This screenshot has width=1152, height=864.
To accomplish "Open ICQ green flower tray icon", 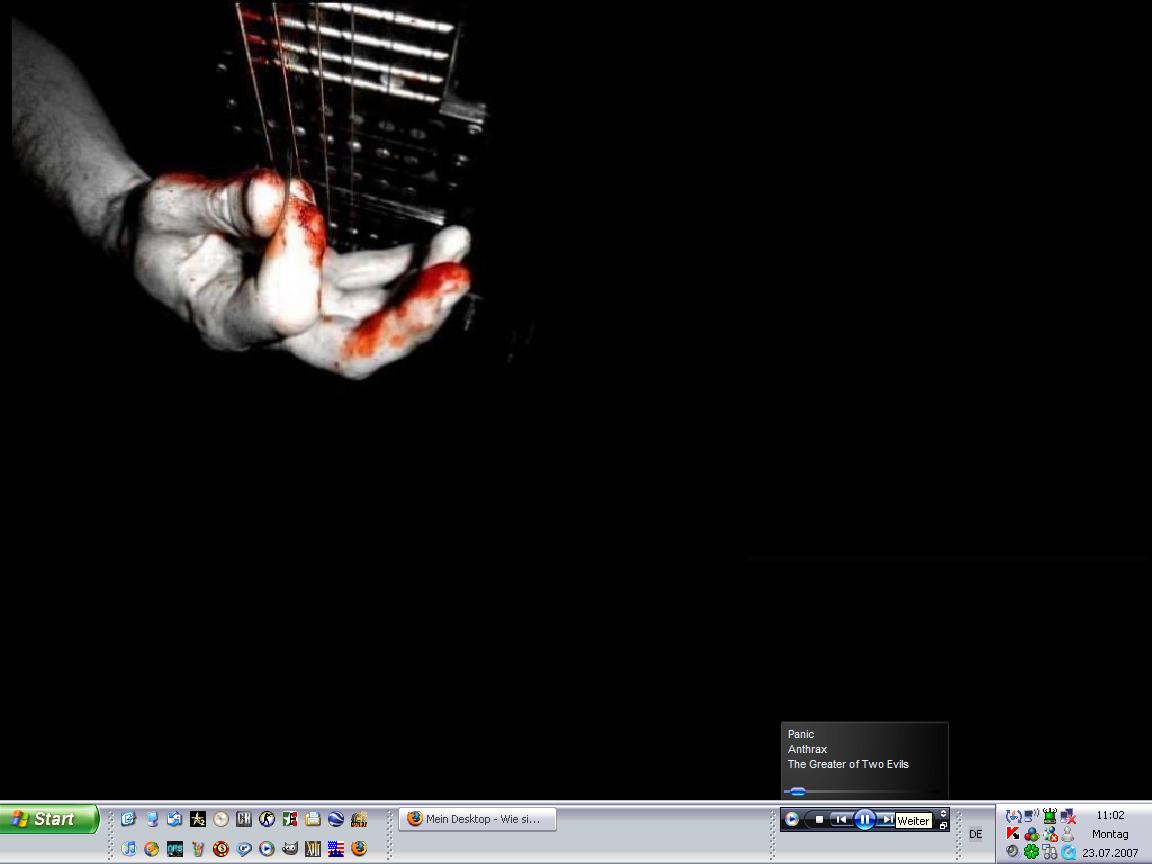I will click(x=1031, y=852).
